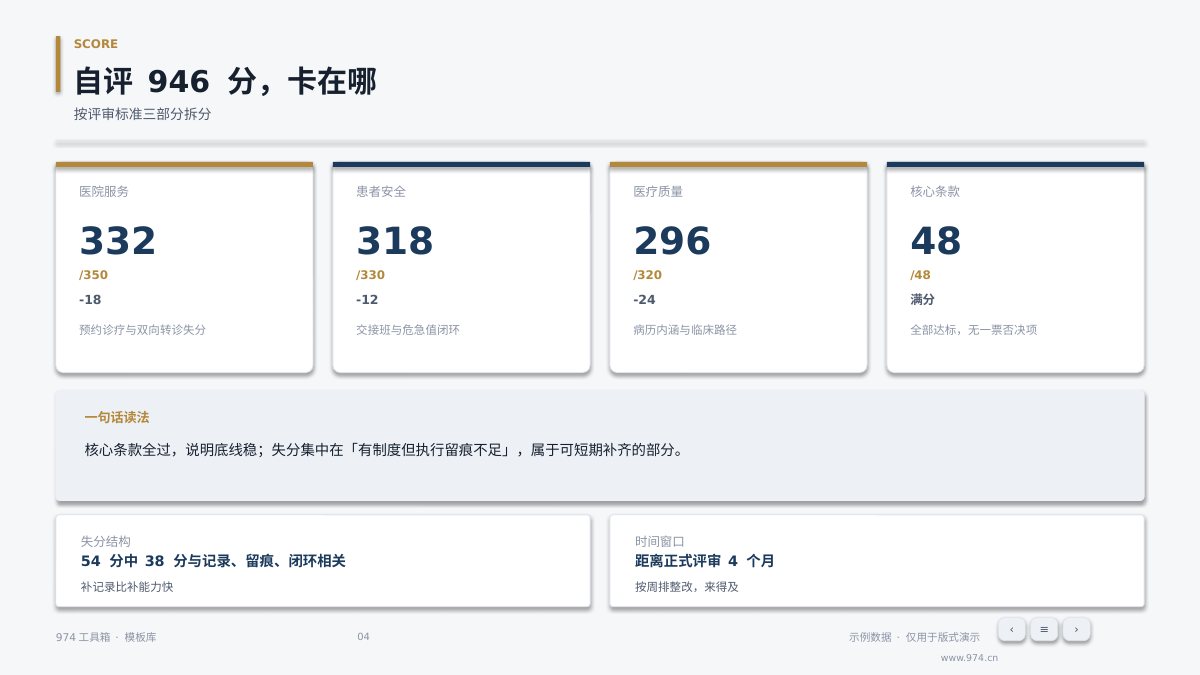The height and width of the screenshot is (675, 1200).
Task: Click the 核心条款 card label
Action: (x=935, y=191)
